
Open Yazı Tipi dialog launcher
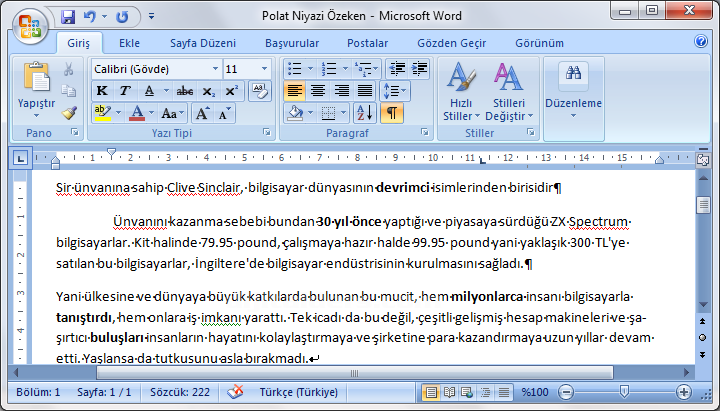(x=267, y=133)
